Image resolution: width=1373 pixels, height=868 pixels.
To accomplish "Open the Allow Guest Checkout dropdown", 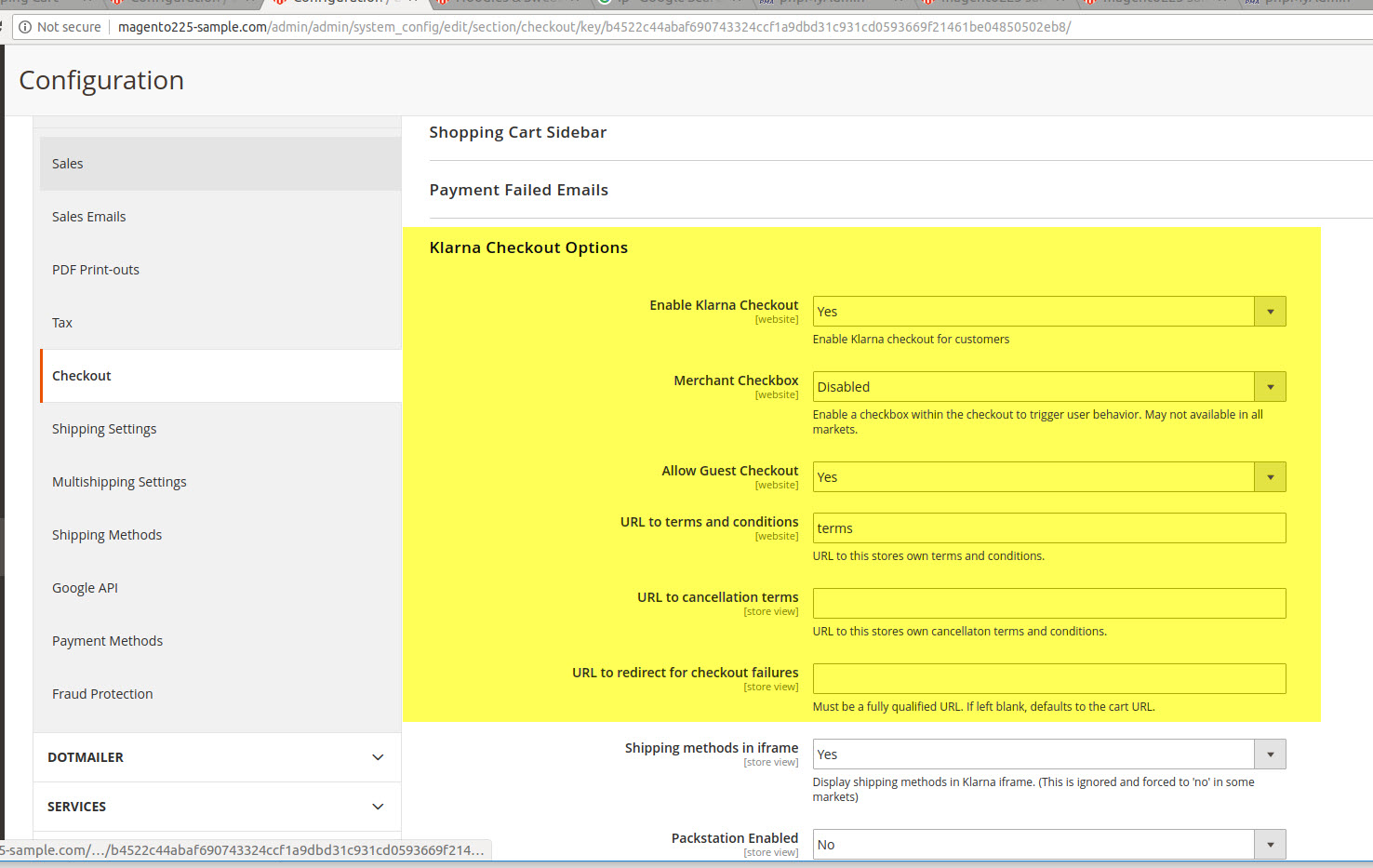I will (x=1048, y=477).
